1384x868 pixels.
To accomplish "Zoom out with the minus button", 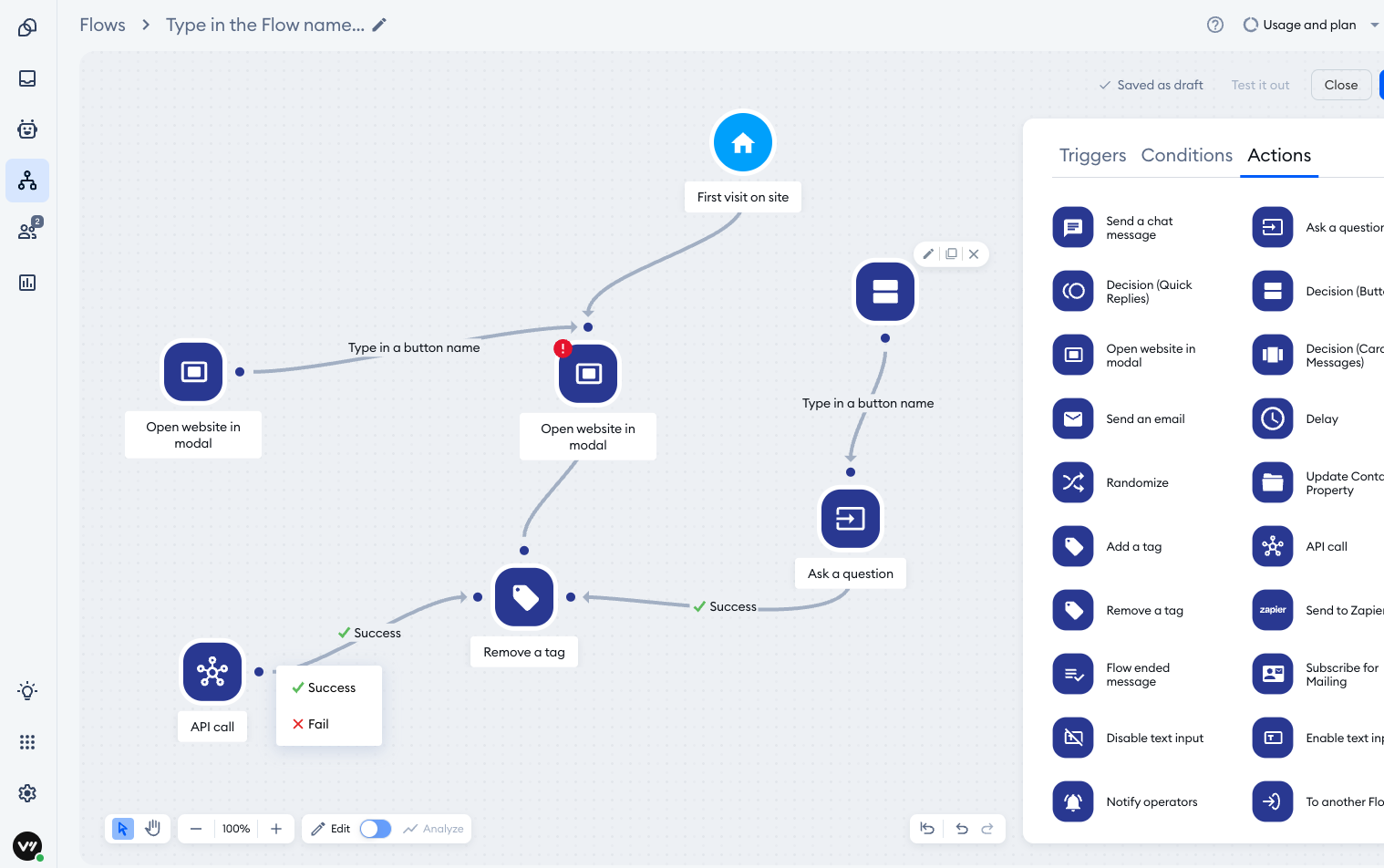I will (196, 829).
